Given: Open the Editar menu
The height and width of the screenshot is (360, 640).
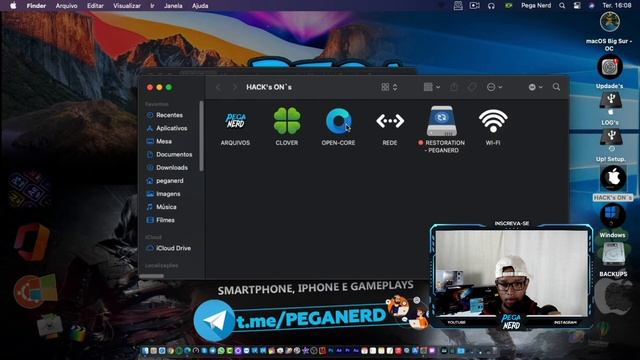Looking at the screenshot, I should coord(95,6).
